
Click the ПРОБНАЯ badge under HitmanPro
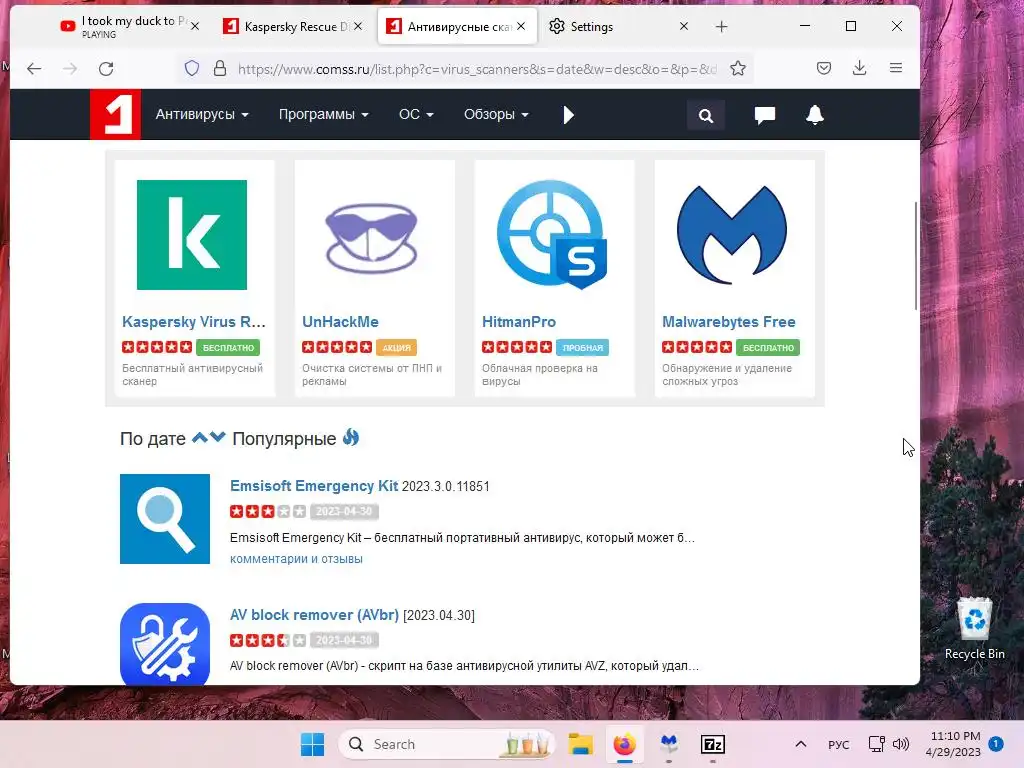583,347
